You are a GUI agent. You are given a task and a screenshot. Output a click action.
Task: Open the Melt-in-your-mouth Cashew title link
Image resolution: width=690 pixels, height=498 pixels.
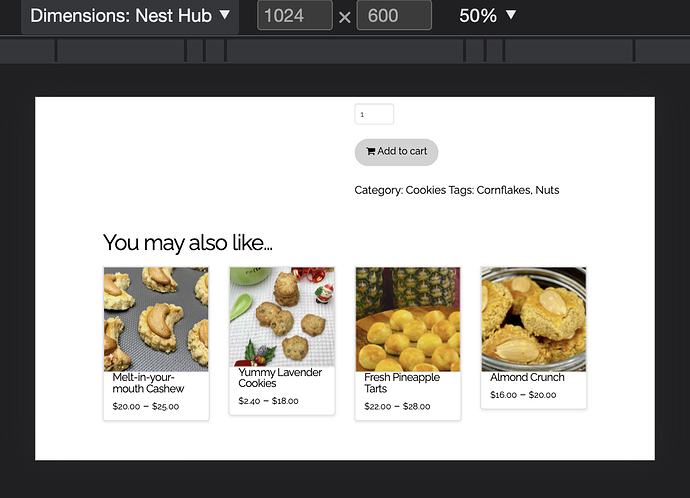(x=148, y=383)
